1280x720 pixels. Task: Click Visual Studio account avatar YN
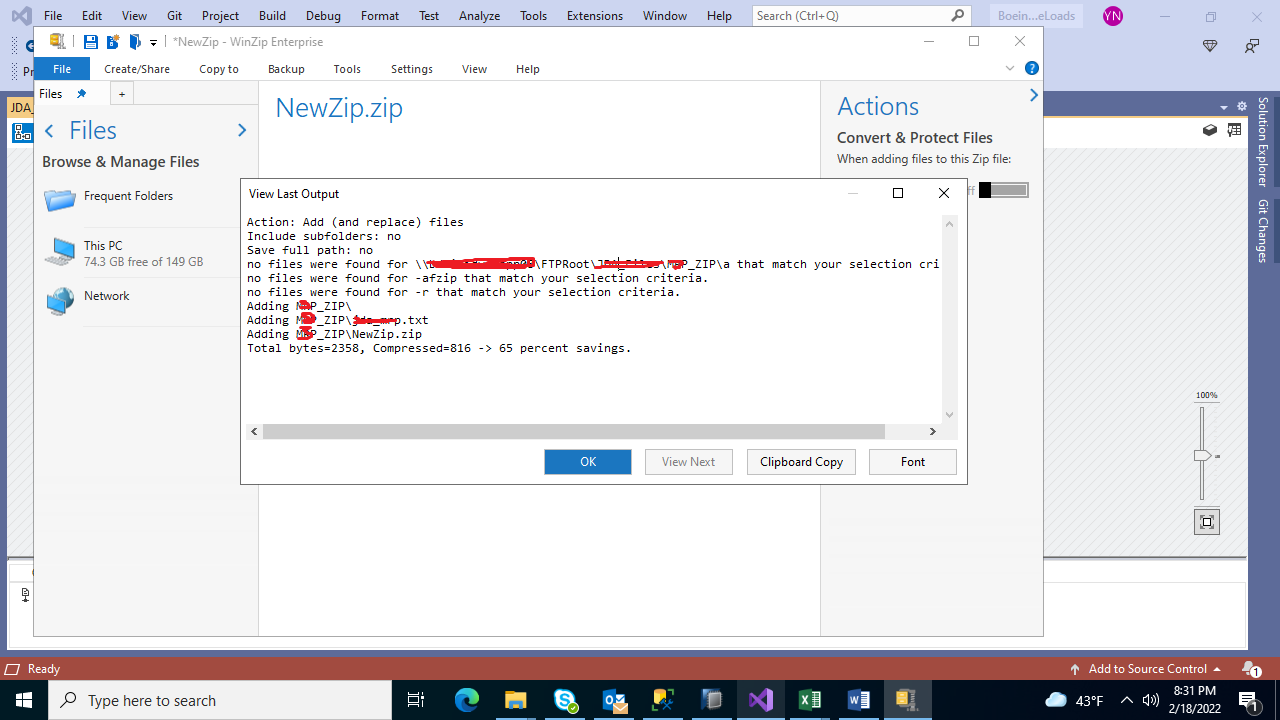point(1112,16)
